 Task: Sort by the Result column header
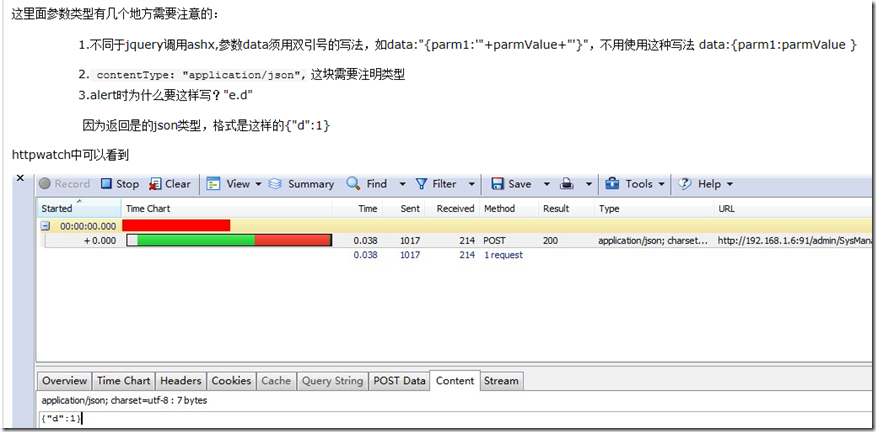point(566,208)
